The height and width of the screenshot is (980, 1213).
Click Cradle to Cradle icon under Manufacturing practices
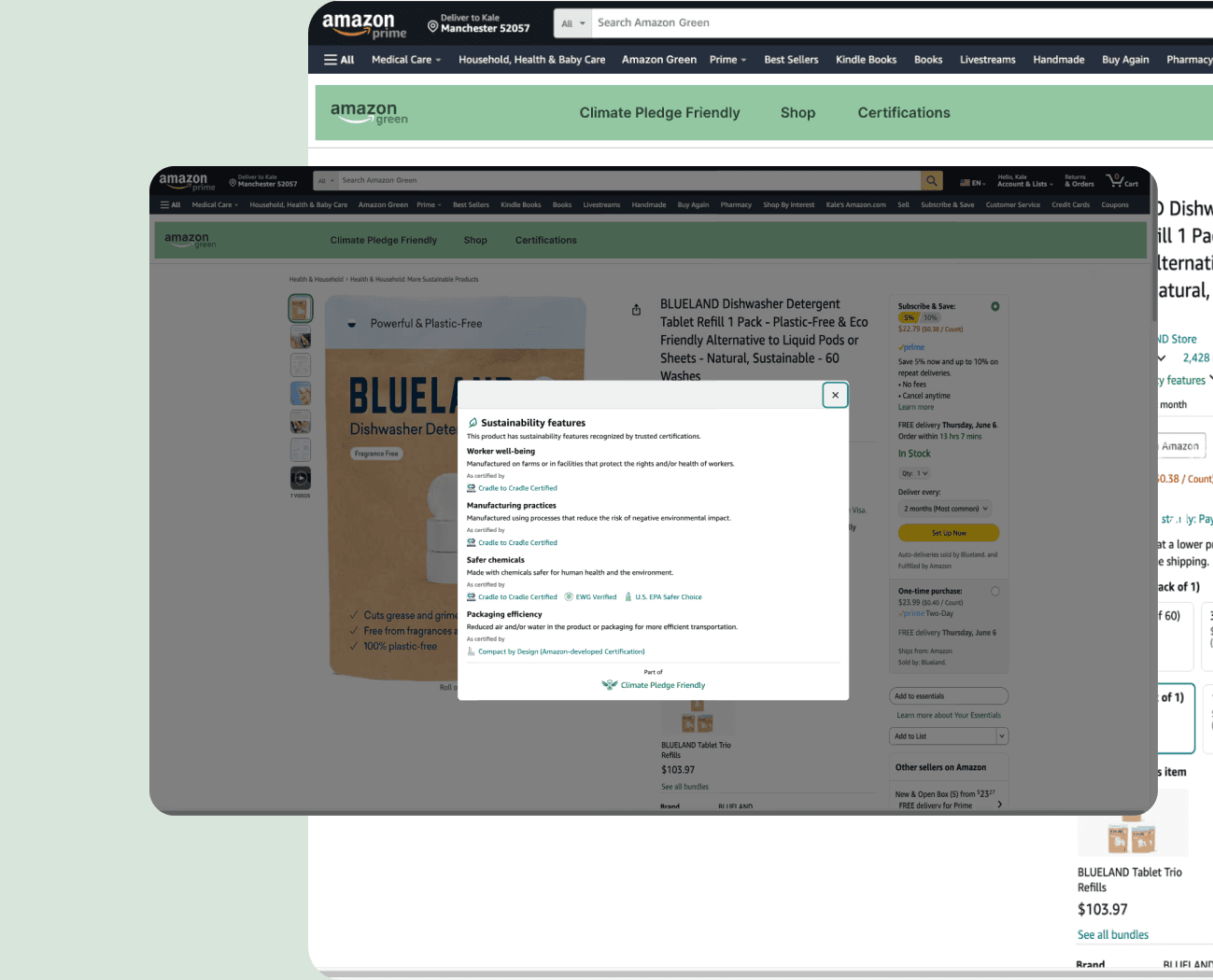[472, 542]
